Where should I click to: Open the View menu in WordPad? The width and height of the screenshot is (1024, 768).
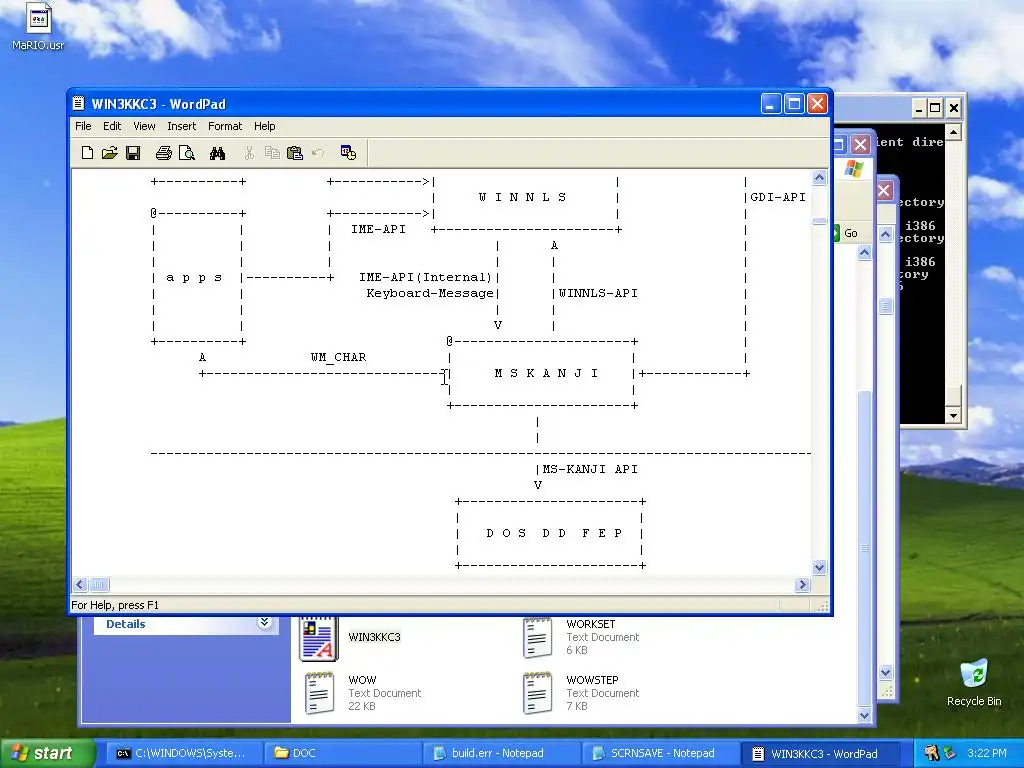(x=144, y=126)
